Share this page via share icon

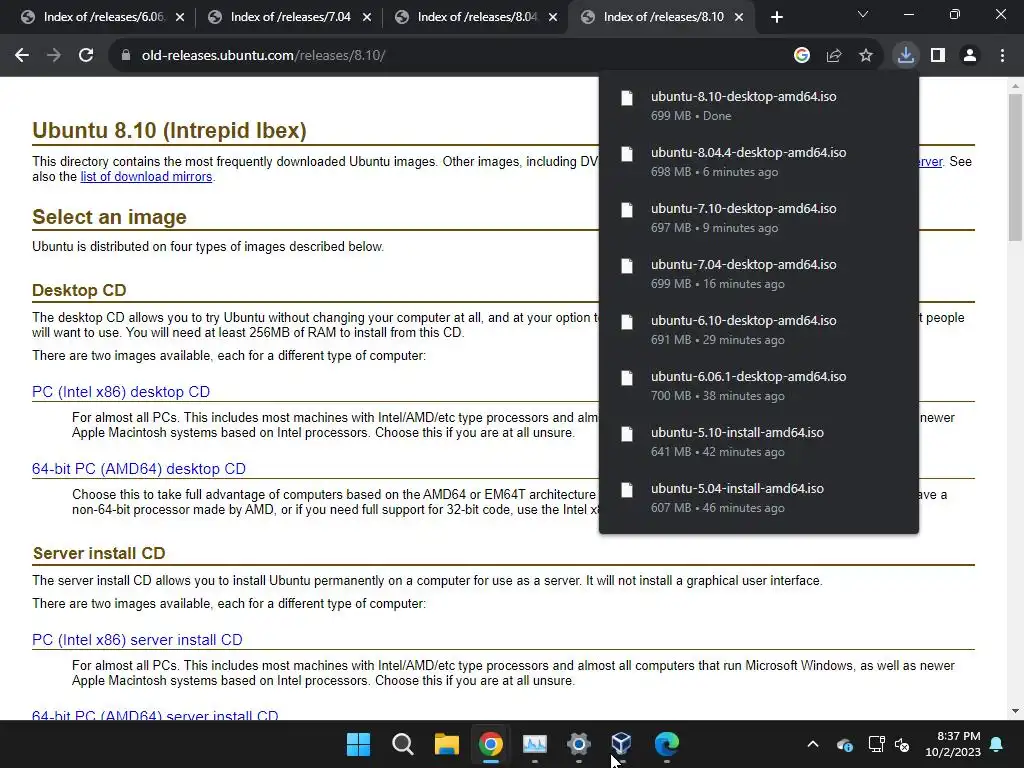[834, 56]
